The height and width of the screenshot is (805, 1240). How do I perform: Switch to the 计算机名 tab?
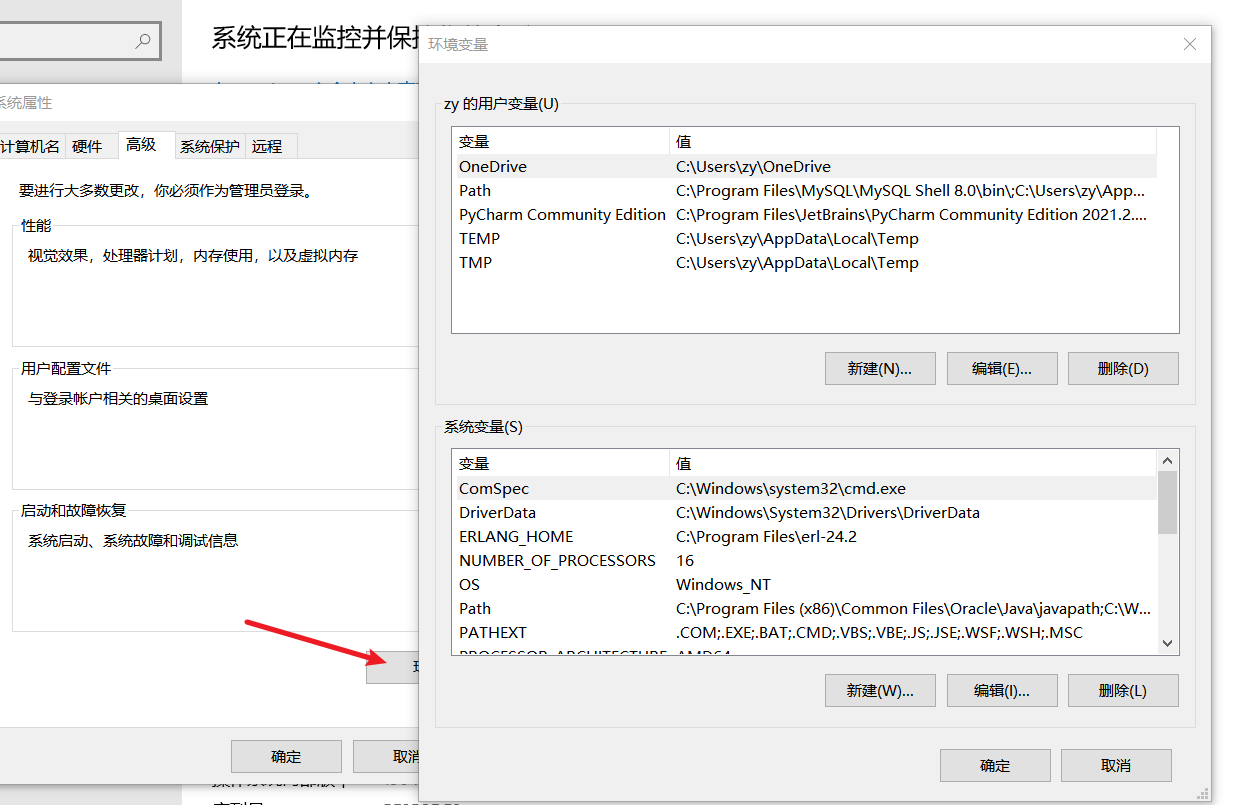click(x=30, y=146)
